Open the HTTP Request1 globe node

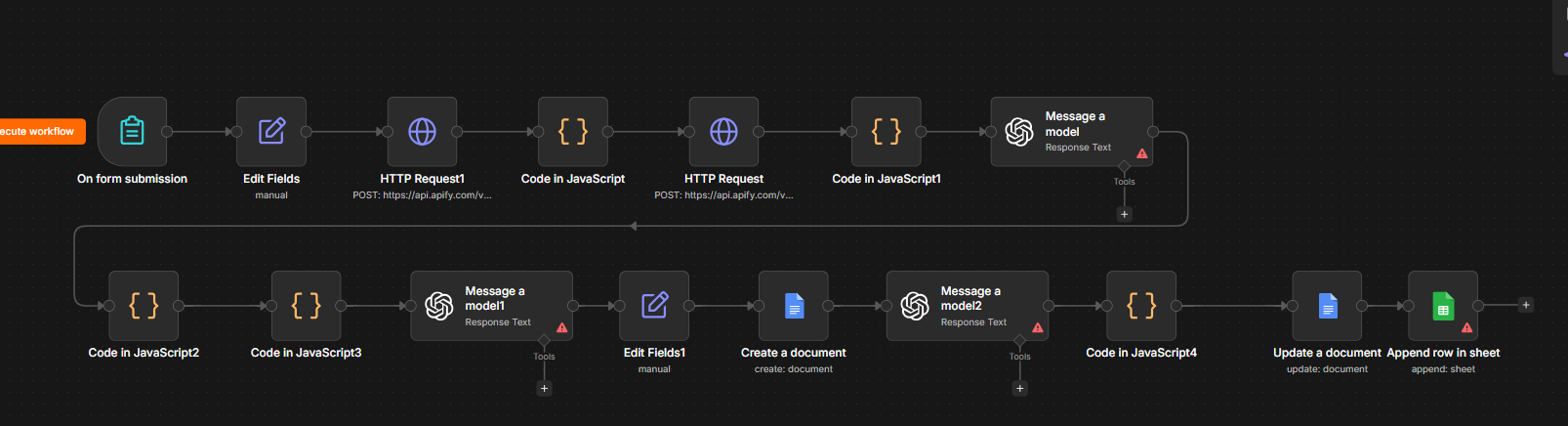pos(422,131)
